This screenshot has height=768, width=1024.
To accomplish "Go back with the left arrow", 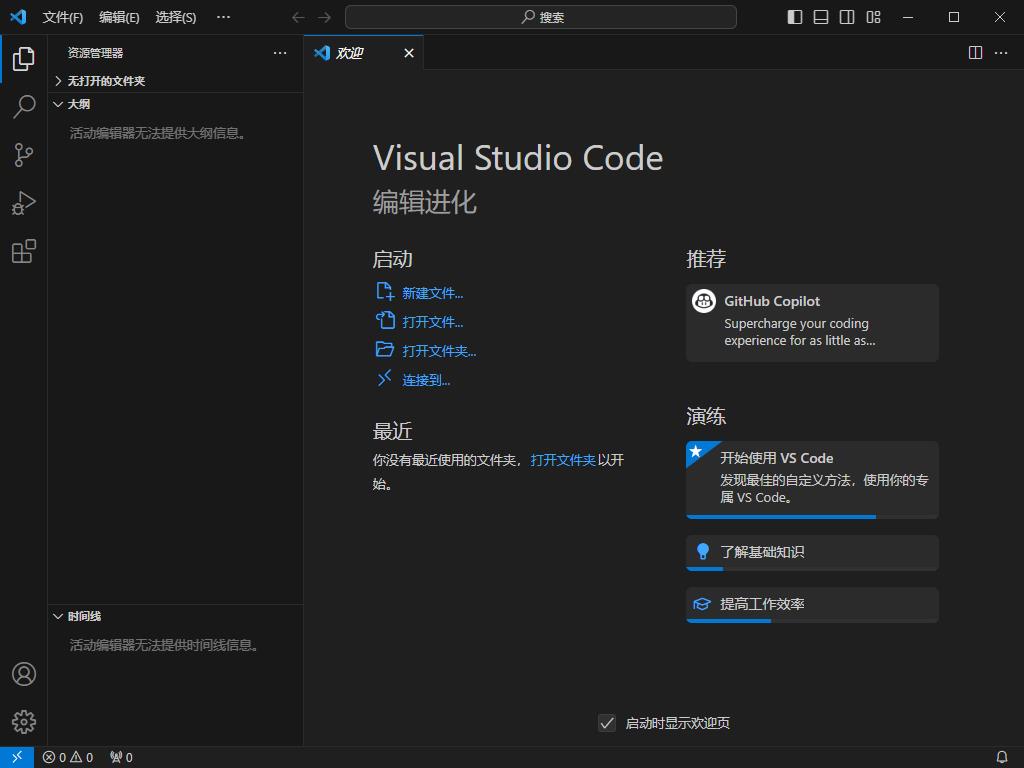I will click(298, 17).
